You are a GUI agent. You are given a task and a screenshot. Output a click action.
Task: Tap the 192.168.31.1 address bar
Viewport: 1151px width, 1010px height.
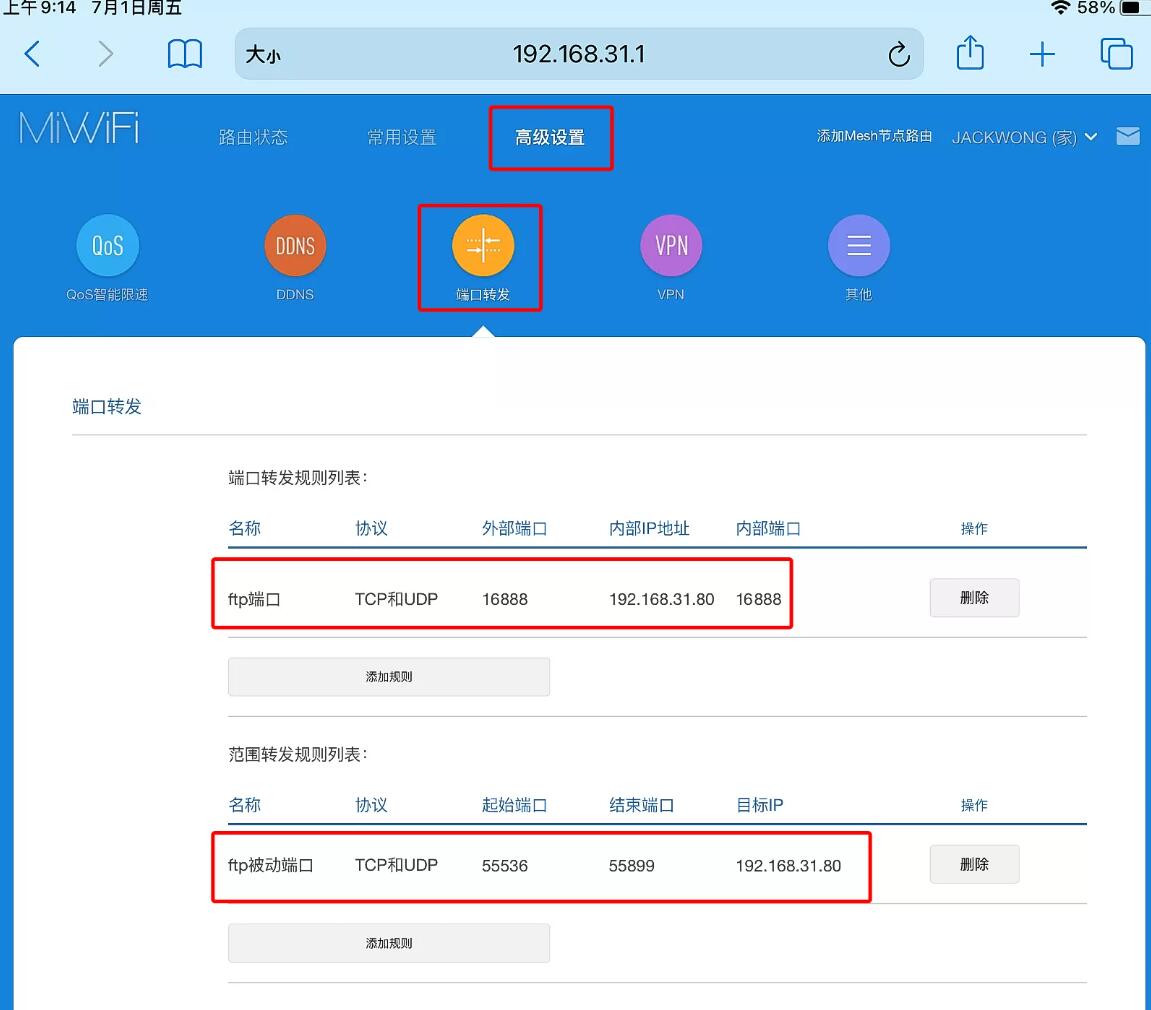coord(578,54)
